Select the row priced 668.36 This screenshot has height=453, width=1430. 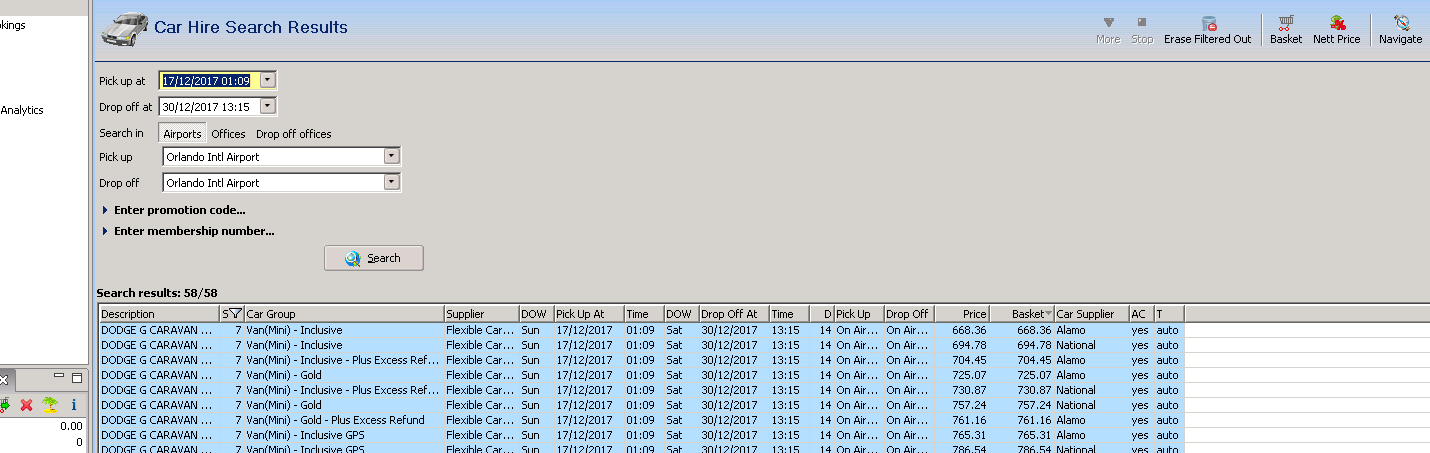pyautogui.click(x=641, y=330)
